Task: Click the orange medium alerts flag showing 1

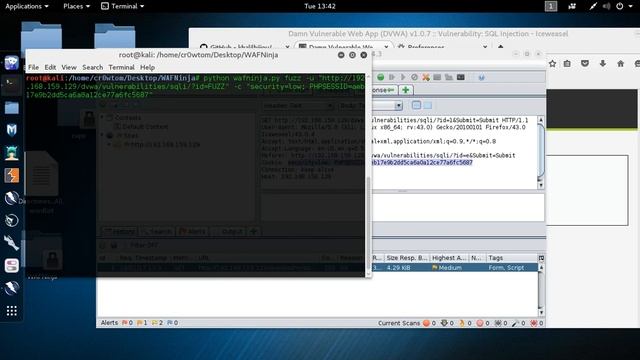Action: click(140, 322)
